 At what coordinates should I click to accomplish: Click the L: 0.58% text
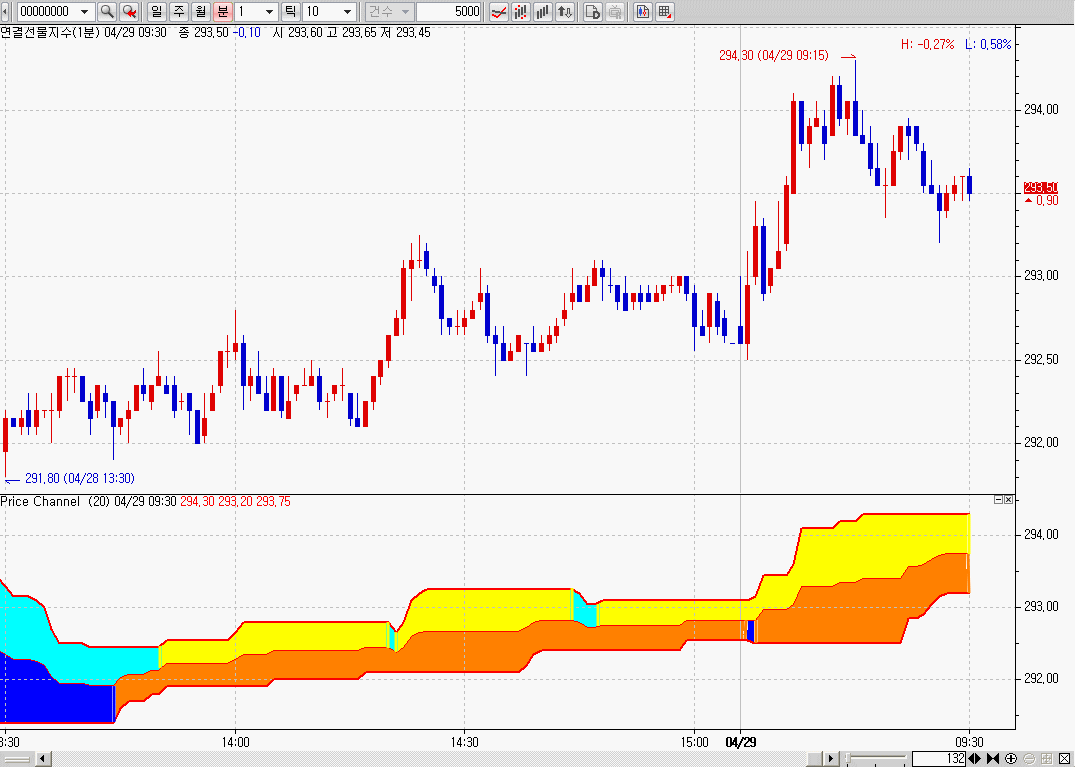pyautogui.click(x=988, y=45)
